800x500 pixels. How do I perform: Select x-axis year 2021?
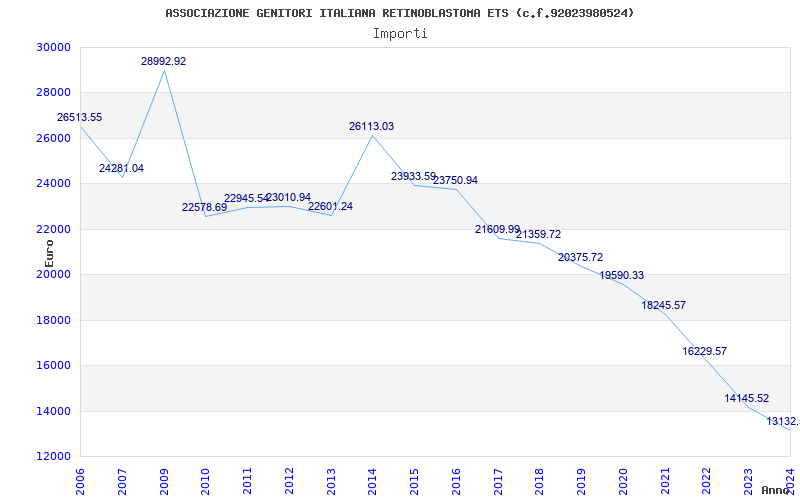(665, 481)
